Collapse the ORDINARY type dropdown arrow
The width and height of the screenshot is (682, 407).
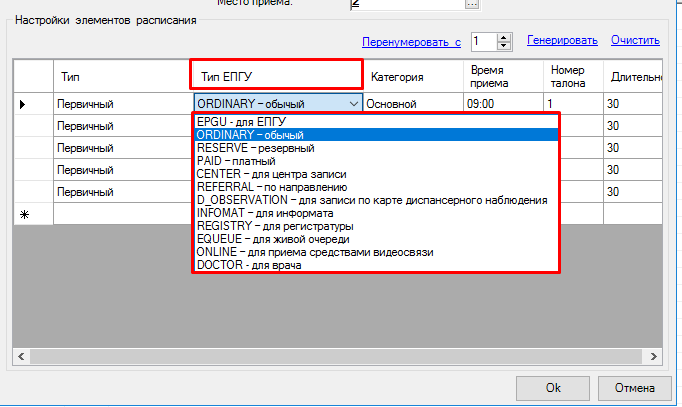point(353,103)
